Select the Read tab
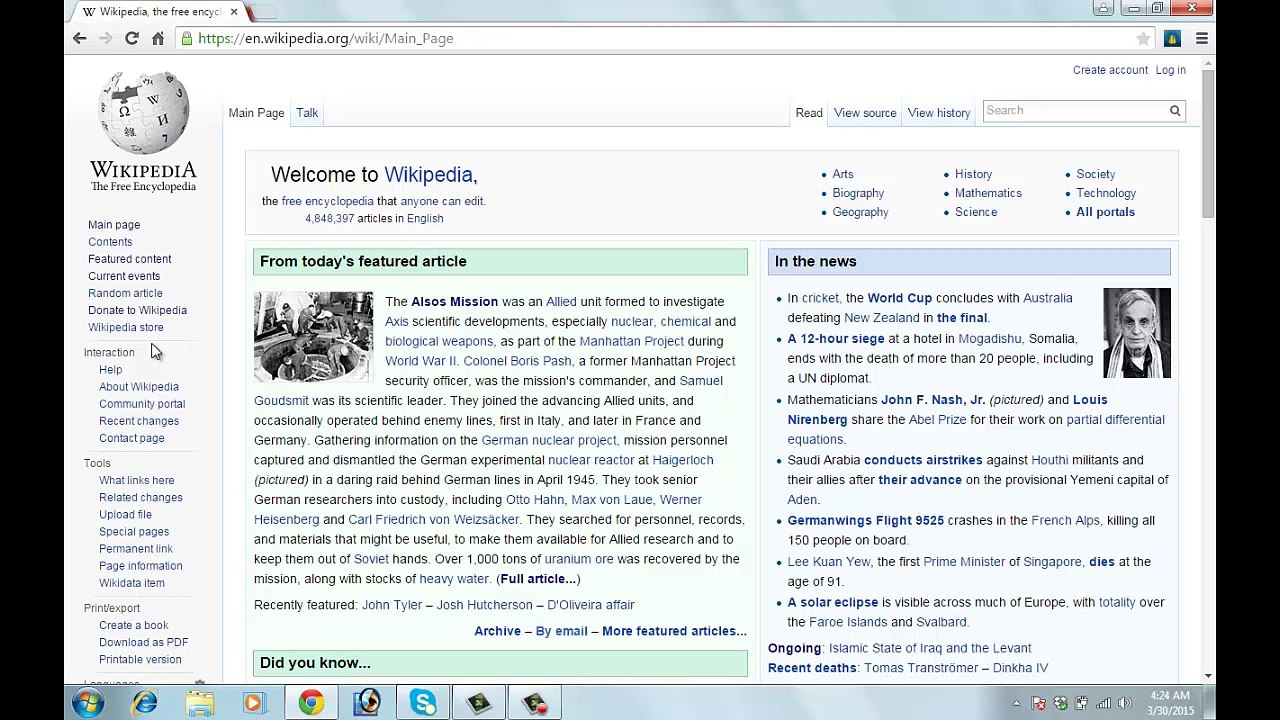Image resolution: width=1280 pixels, height=720 pixels. pos(809,113)
